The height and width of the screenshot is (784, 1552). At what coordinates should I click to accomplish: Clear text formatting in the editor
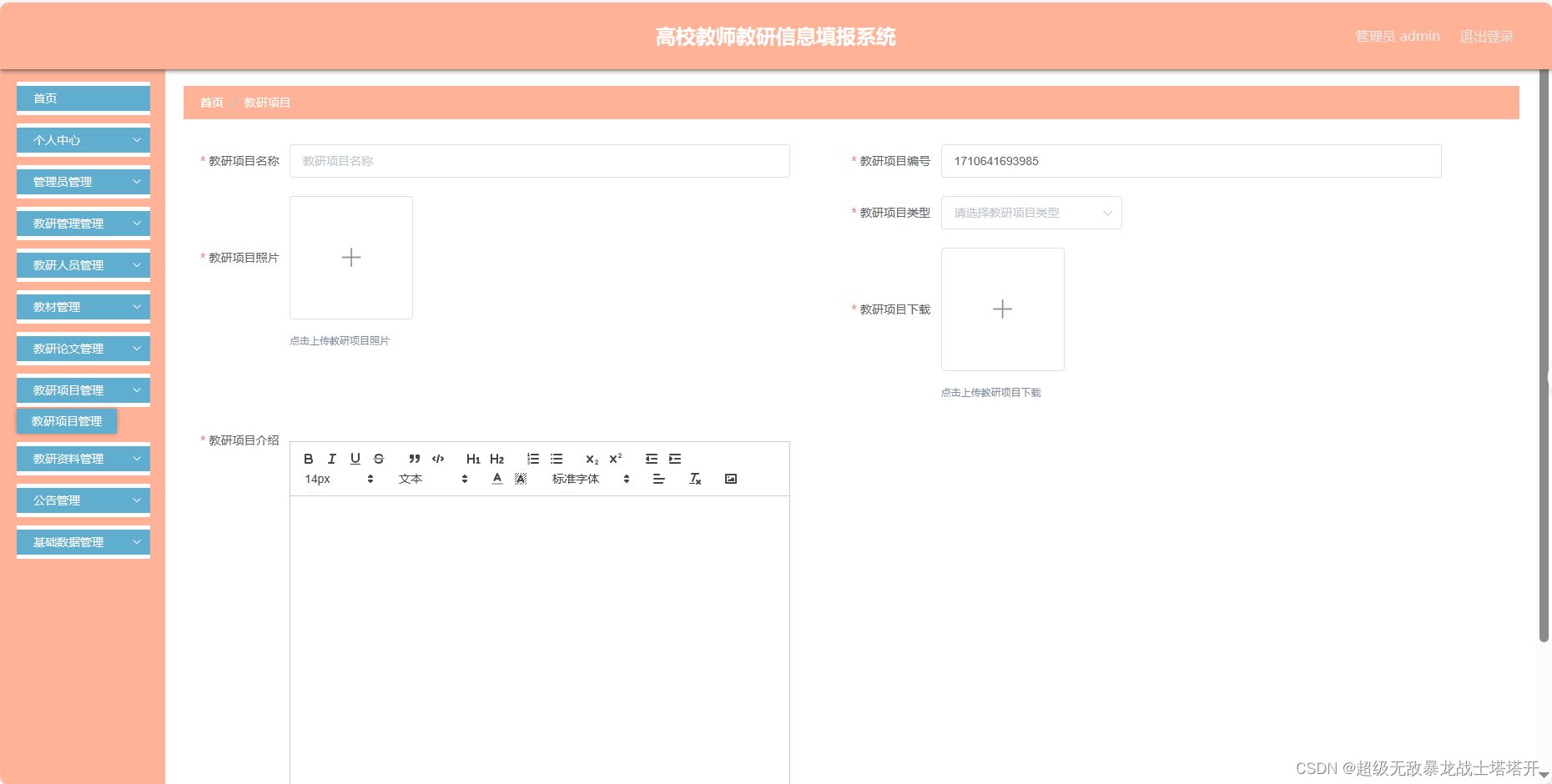tap(695, 479)
